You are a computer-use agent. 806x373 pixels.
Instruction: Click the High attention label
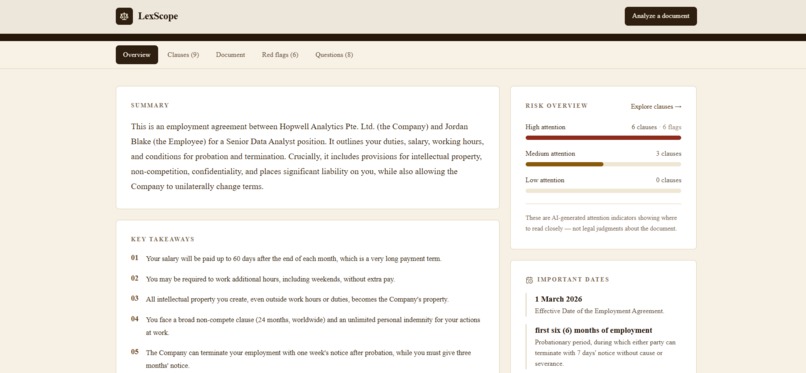click(545, 127)
